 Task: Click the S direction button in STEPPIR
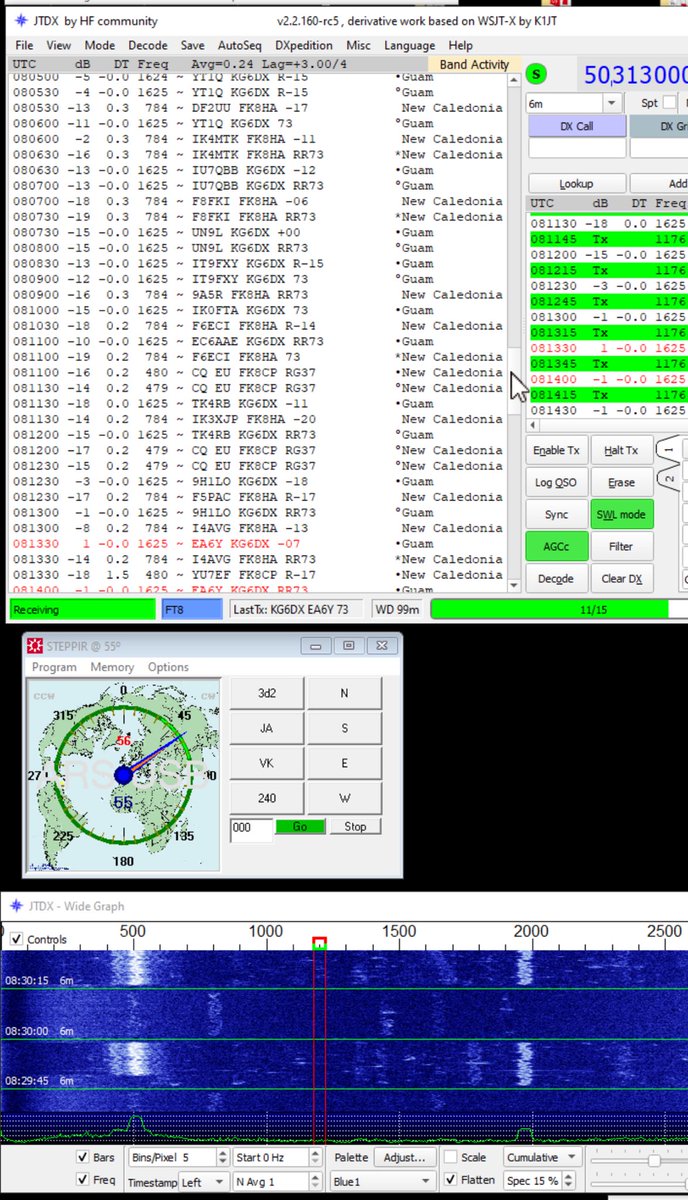pyautogui.click(x=345, y=729)
